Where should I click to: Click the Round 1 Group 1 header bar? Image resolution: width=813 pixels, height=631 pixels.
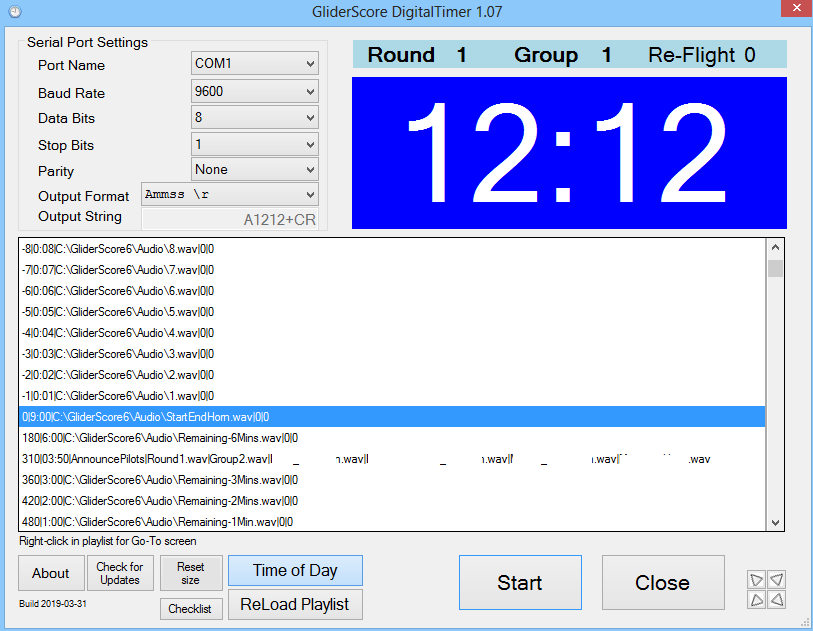coord(569,54)
